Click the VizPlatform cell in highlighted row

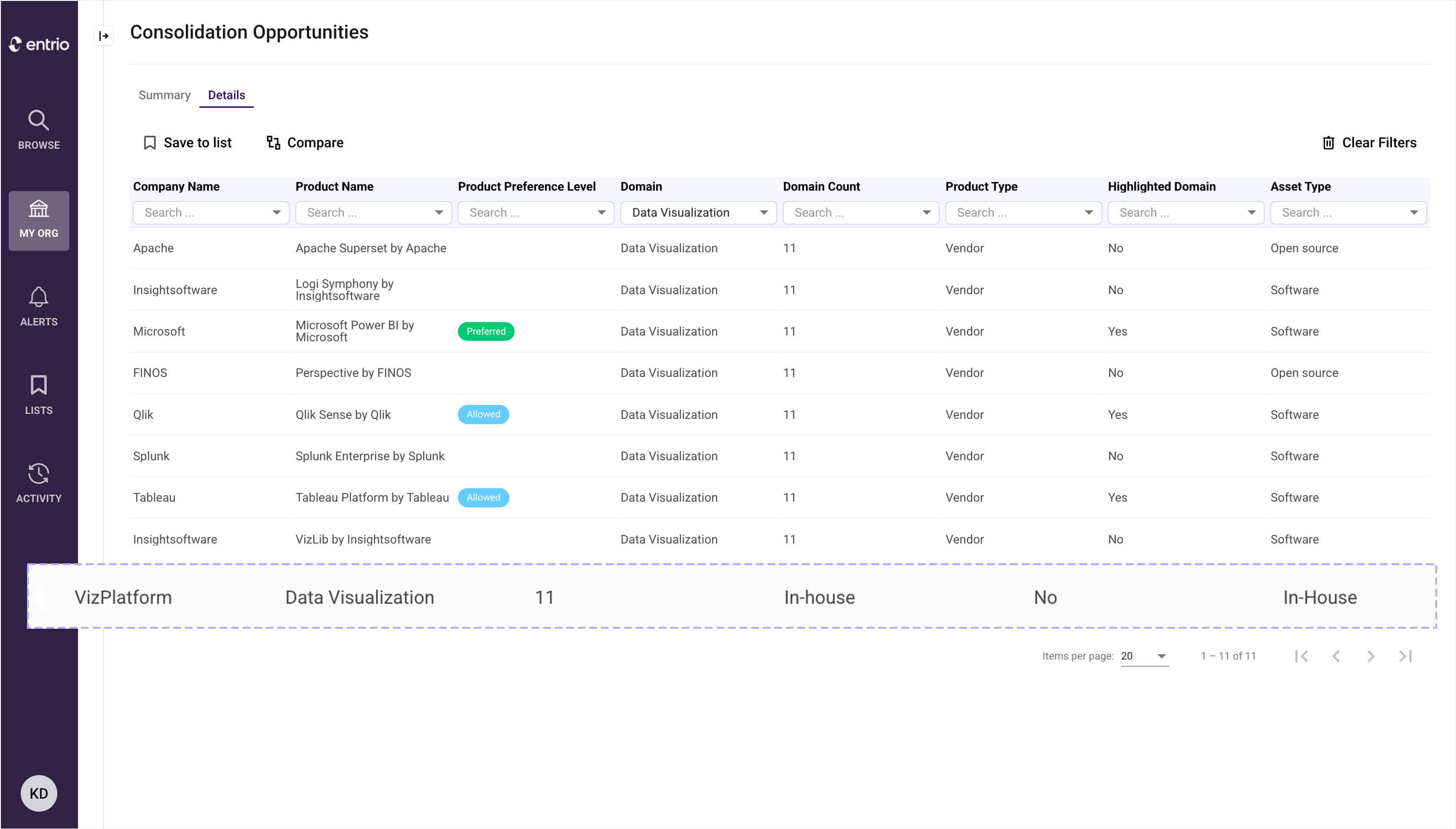coord(123,597)
